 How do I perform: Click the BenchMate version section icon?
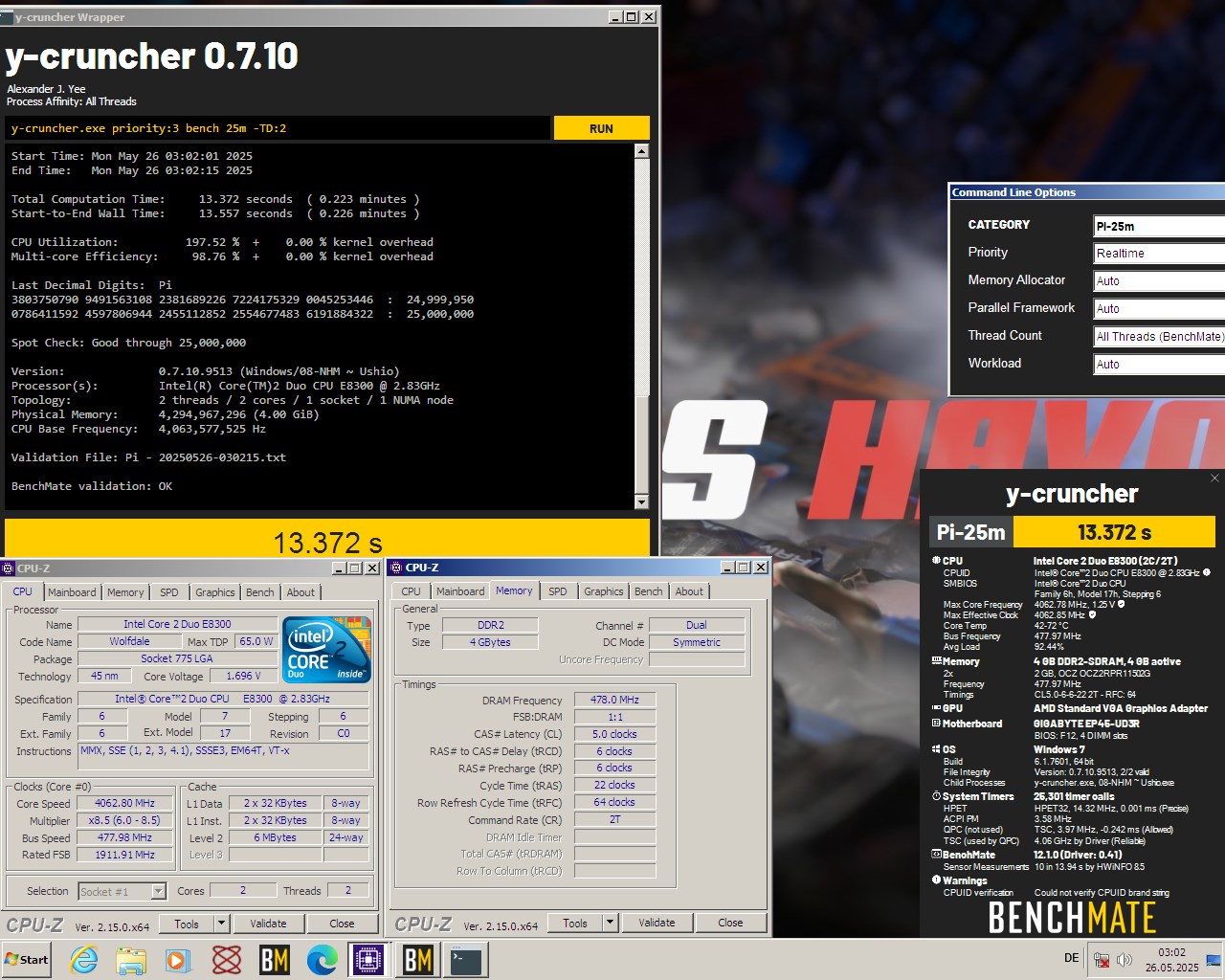click(936, 855)
